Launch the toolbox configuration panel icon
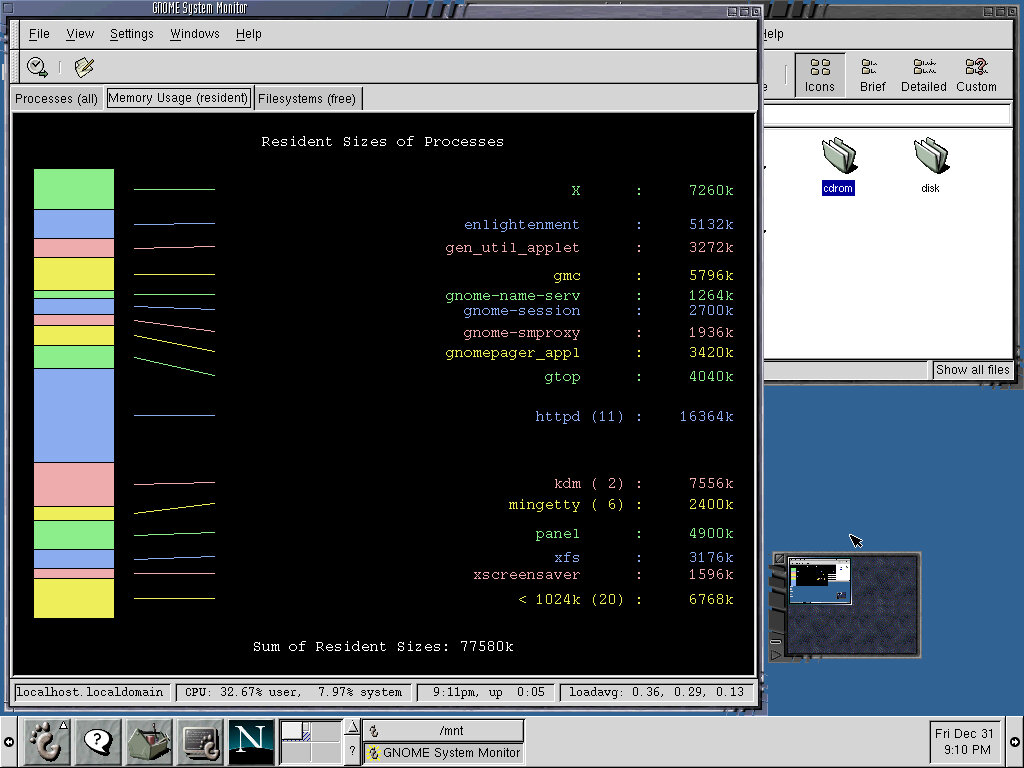 149,742
